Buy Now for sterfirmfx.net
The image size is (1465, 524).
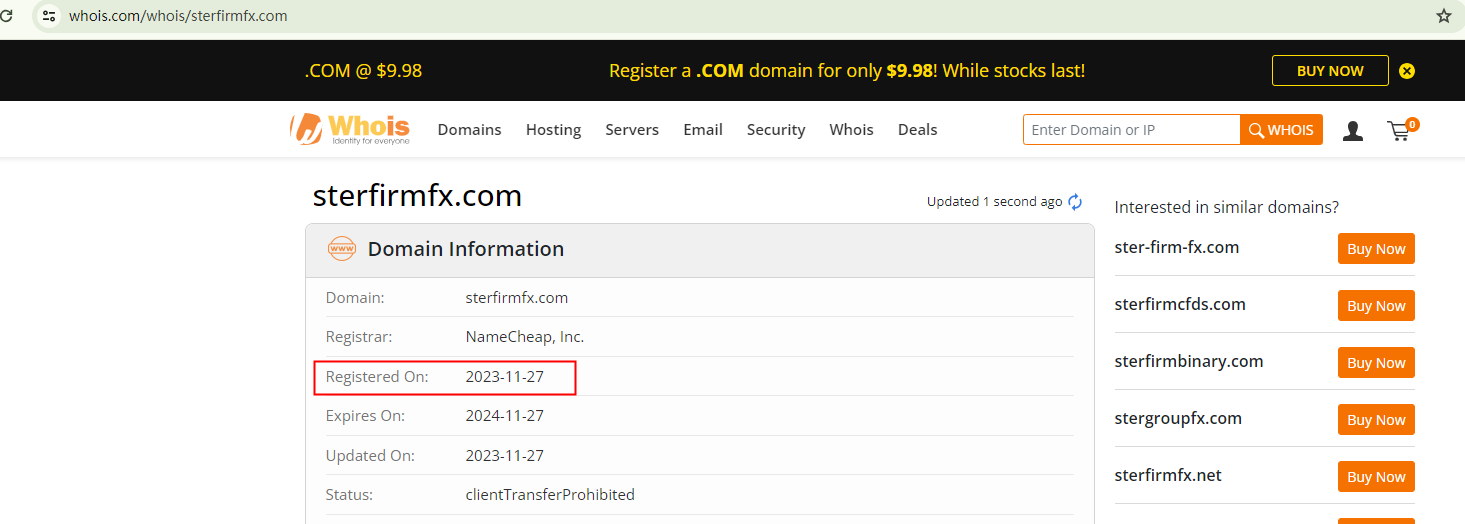(1376, 477)
